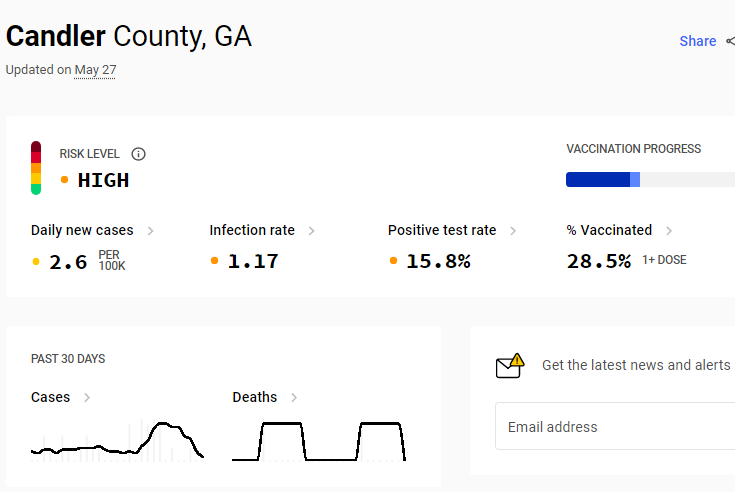Expand the Daily new cases chevron
Screen dimensions: 735x492
pyautogui.click(x=150, y=231)
